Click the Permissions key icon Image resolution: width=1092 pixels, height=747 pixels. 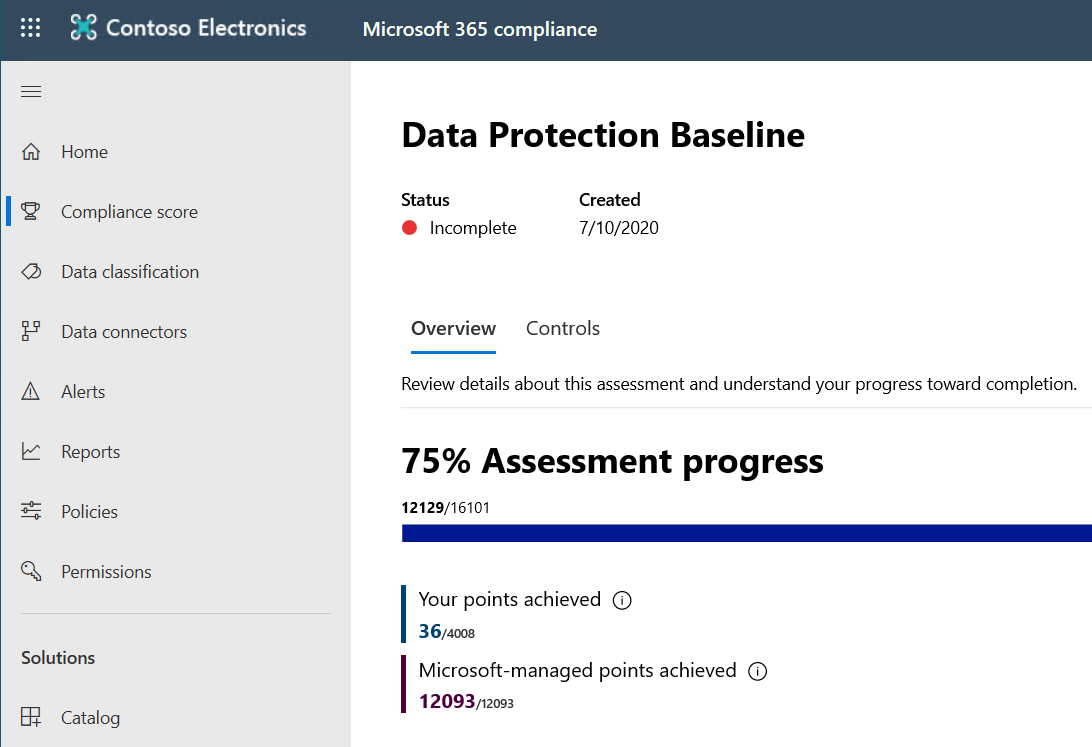(31, 571)
